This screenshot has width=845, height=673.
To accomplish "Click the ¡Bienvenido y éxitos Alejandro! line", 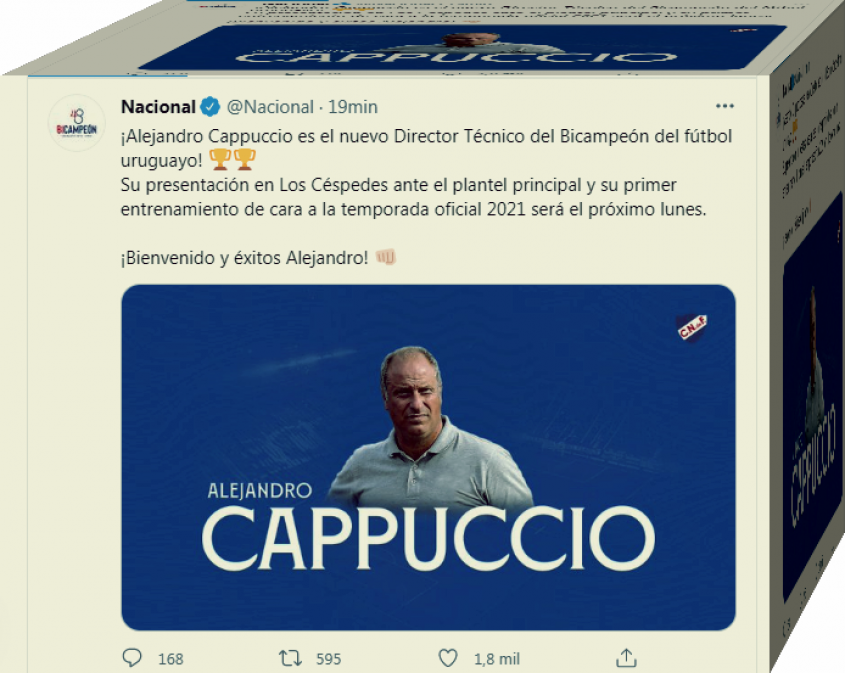I will [244, 258].
